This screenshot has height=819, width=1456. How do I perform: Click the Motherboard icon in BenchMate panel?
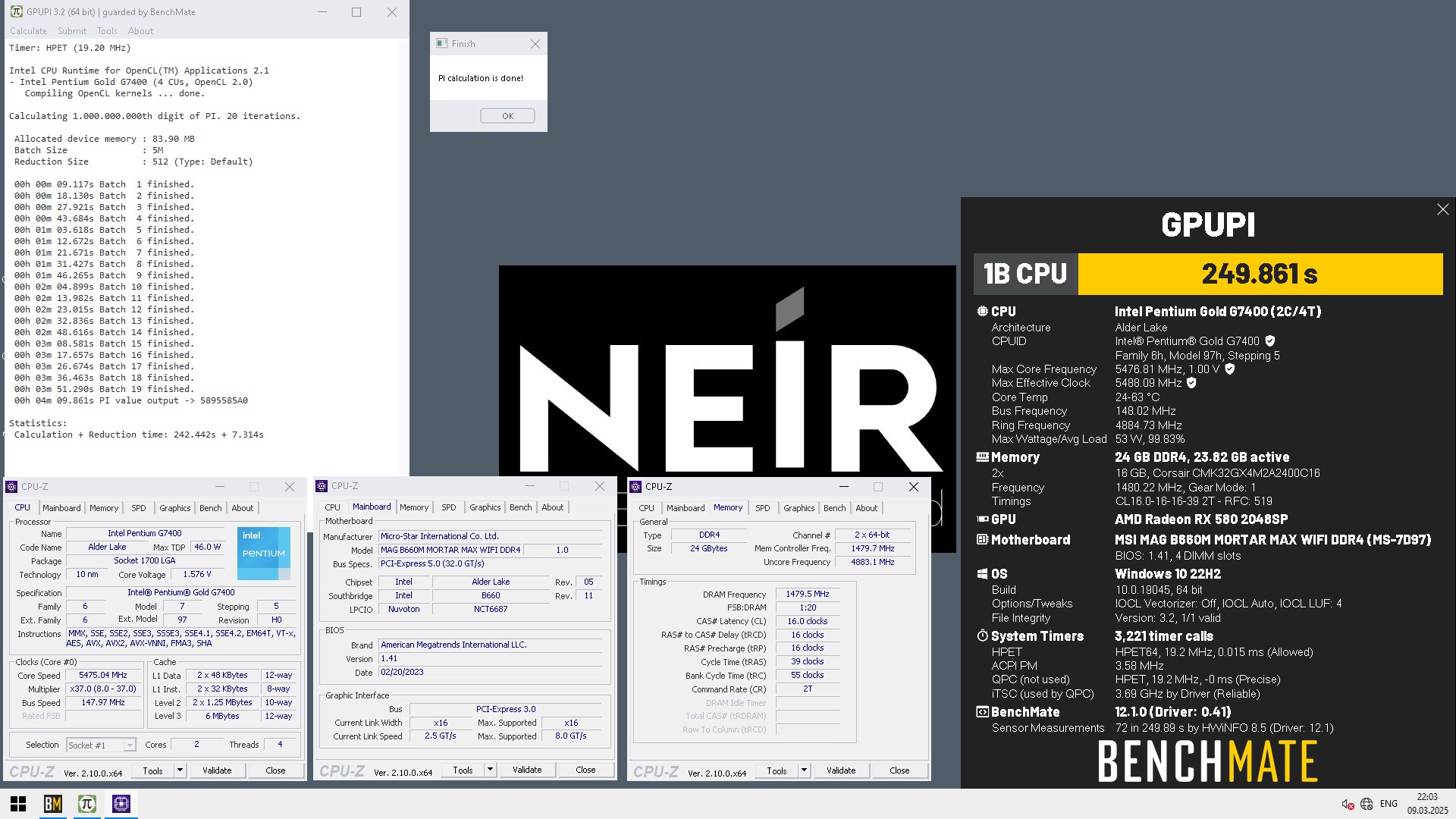pos(982,540)
